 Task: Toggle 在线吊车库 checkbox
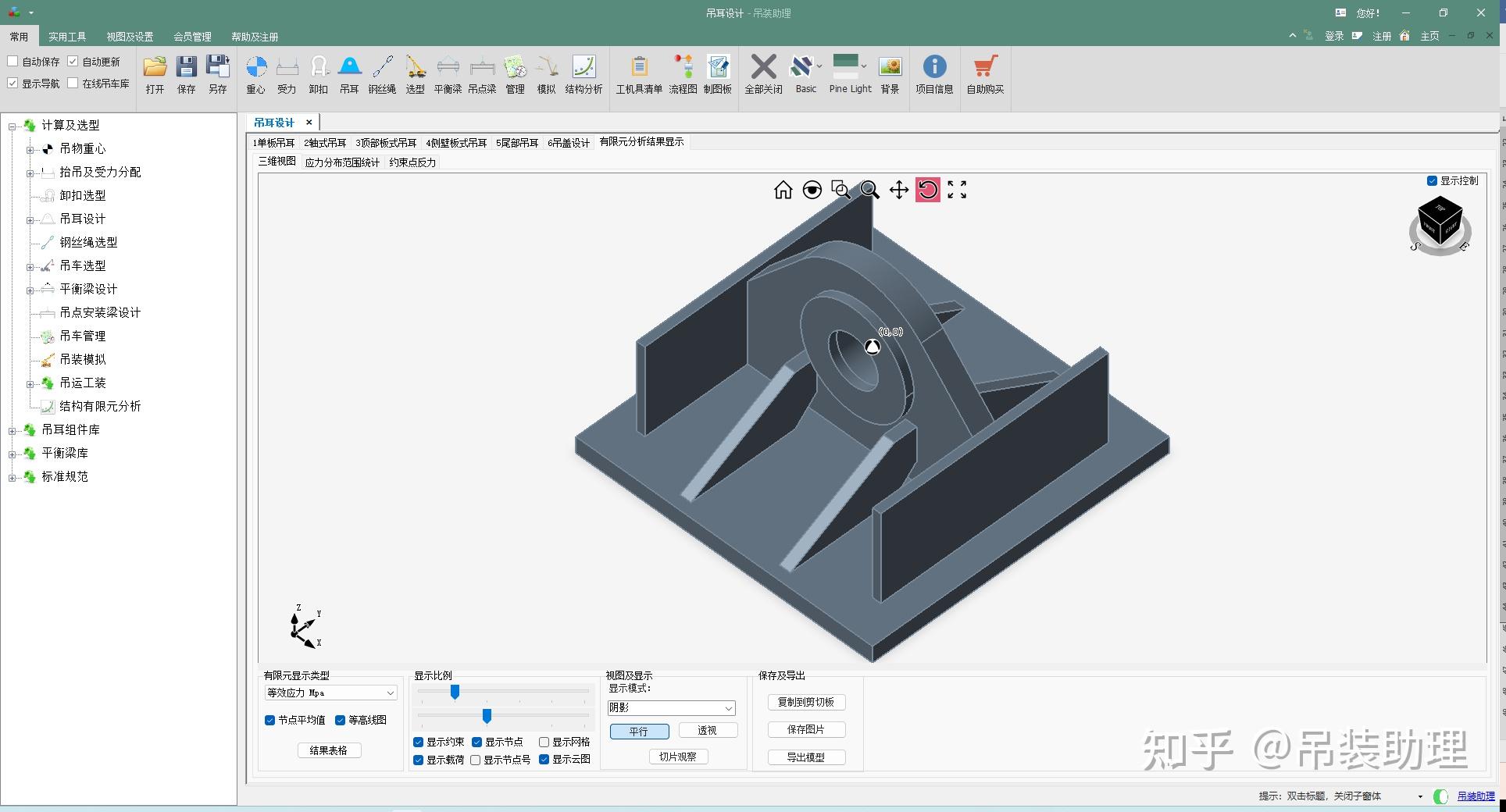point(73,83)
